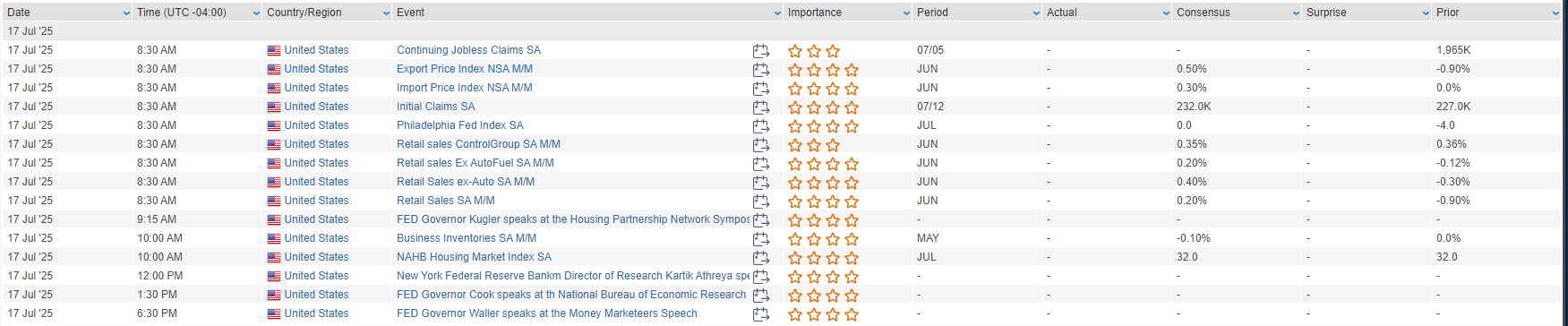
Task: Click calendar icon for Export Price Index
Action: click(x=761, y=70)
